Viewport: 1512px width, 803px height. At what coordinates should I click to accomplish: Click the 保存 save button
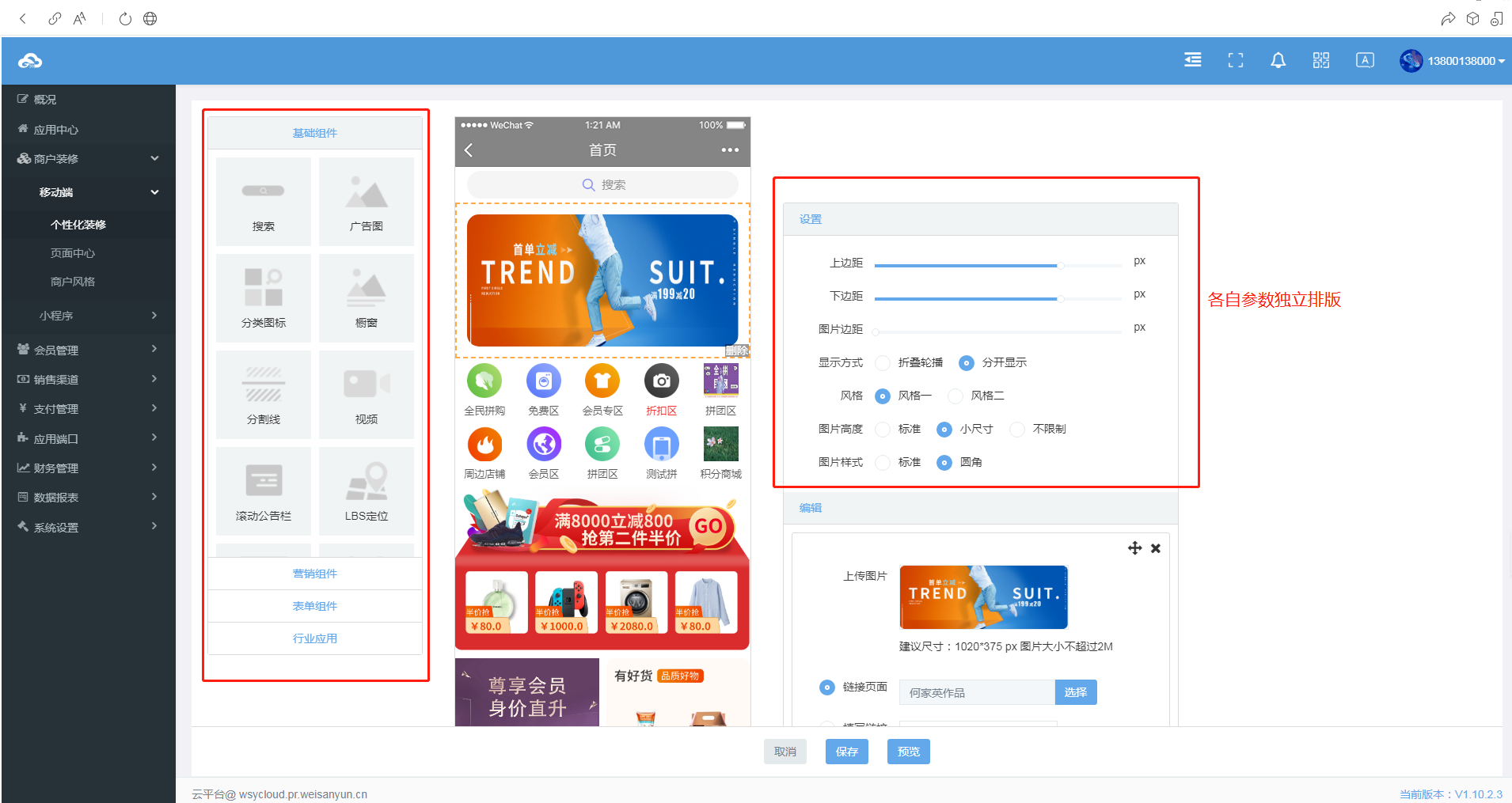[847, 752]
